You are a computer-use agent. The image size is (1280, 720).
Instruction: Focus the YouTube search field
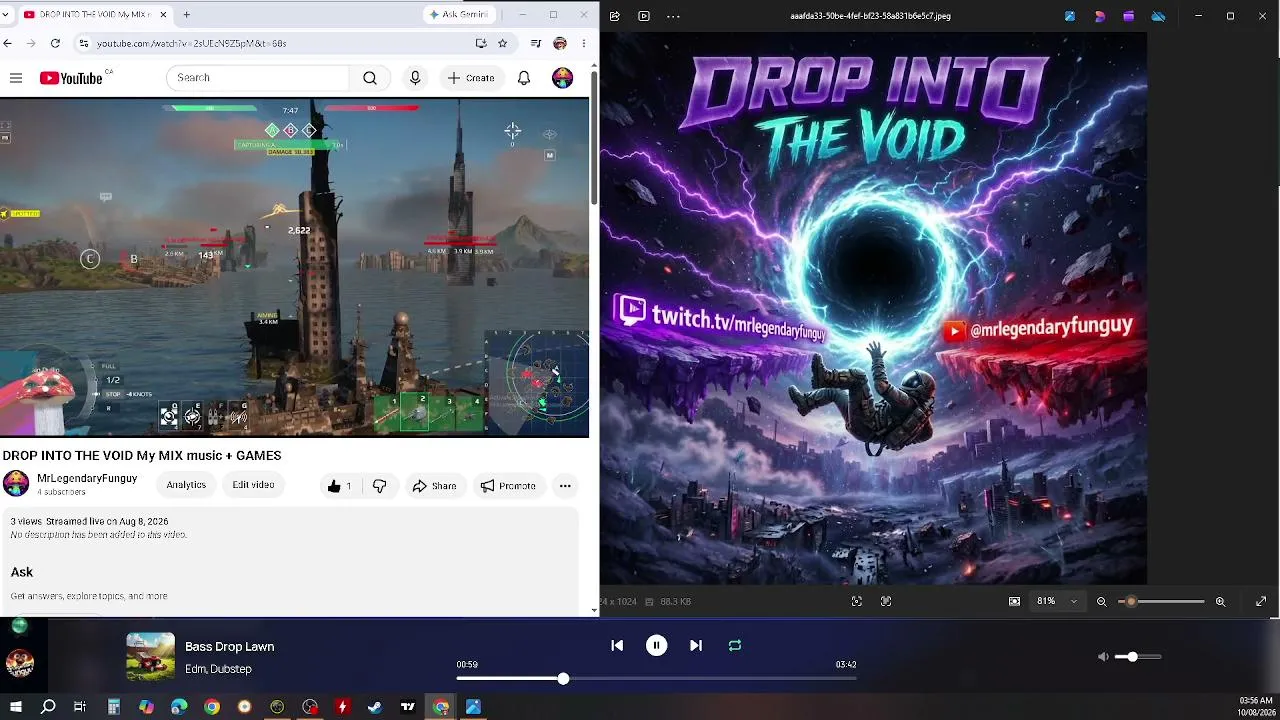pos(258,78)
